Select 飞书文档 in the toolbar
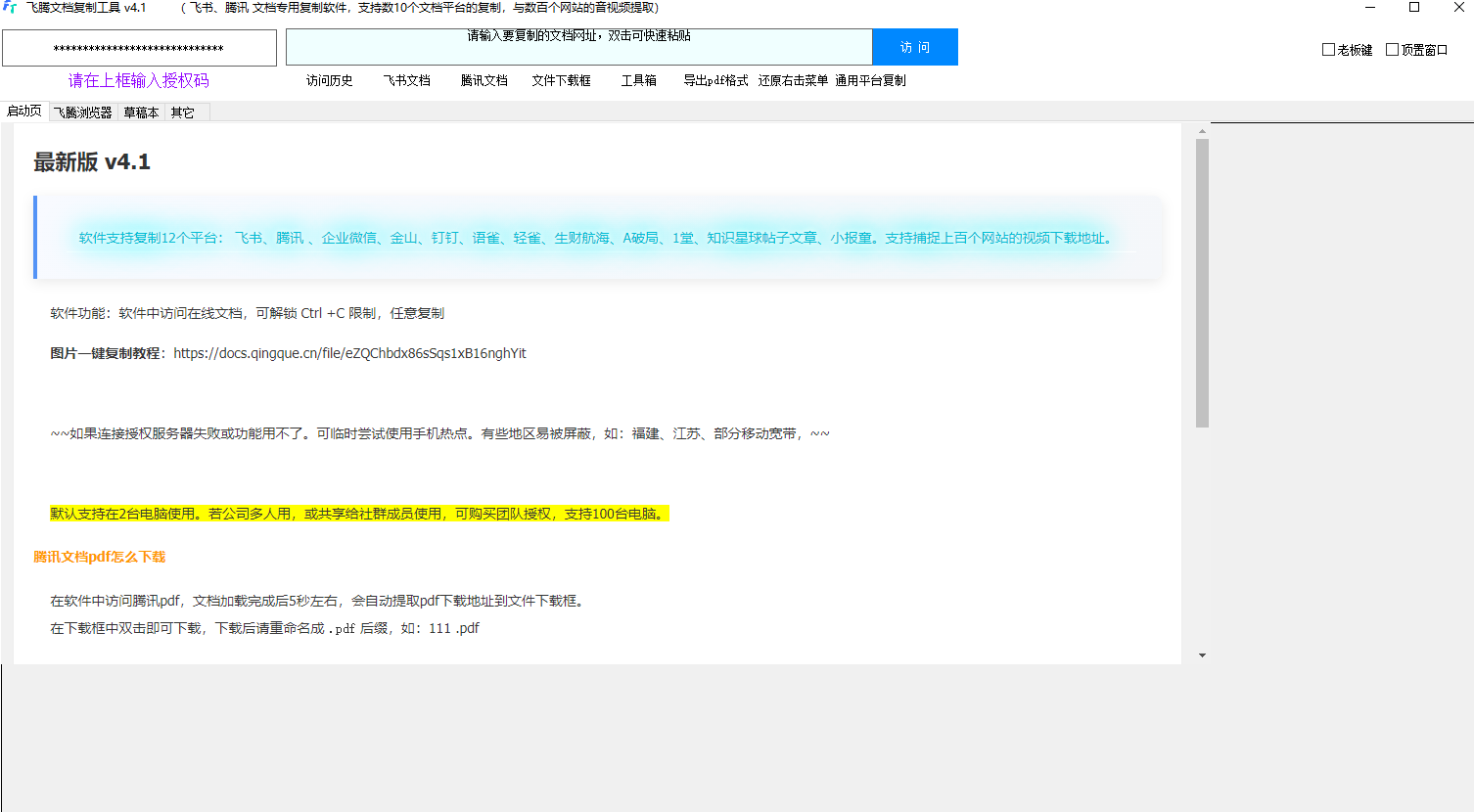The width and height of the screenshot is (1474, 812). [x=406, y=80]
